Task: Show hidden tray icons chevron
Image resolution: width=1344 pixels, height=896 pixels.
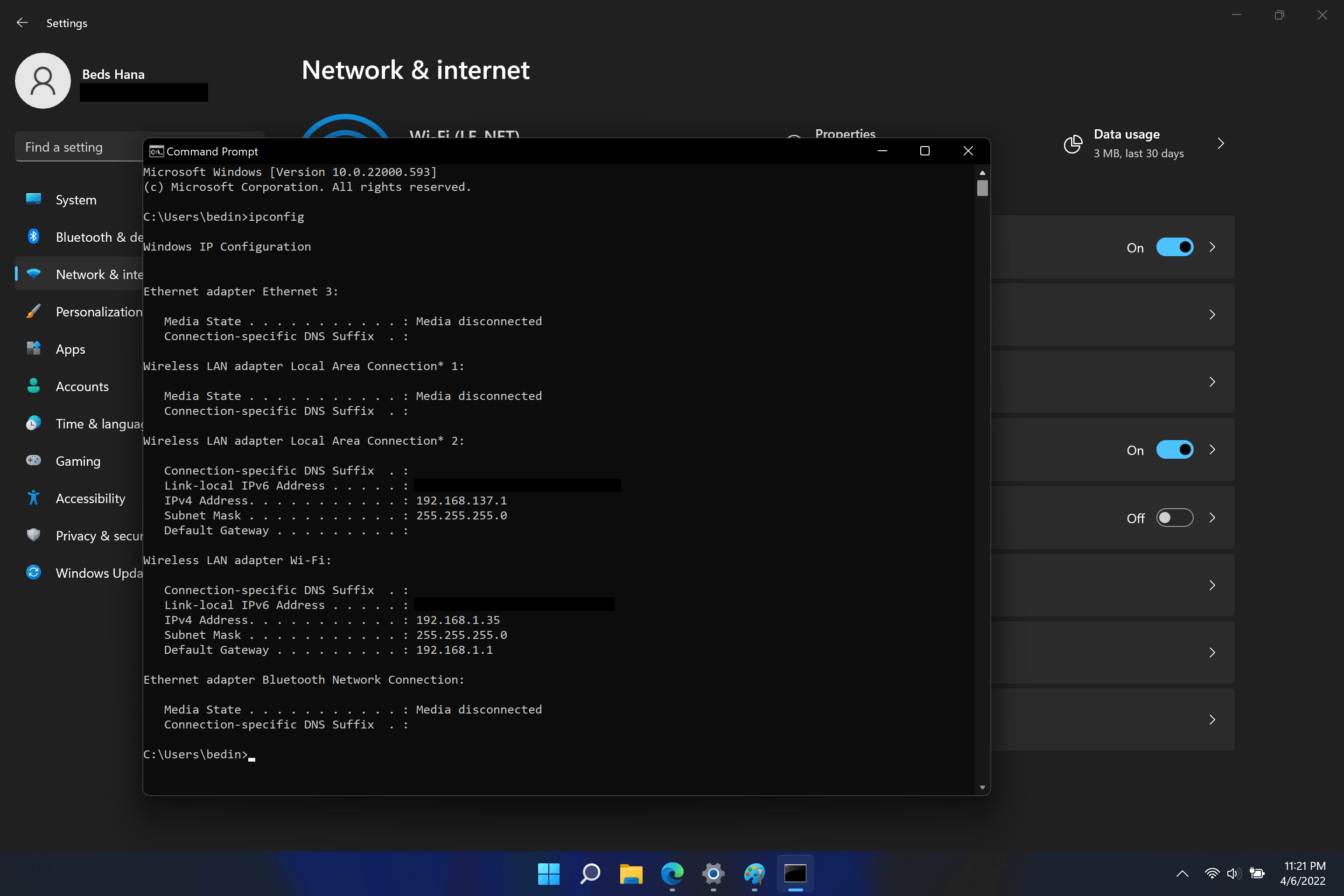Action: (x=1182, y=873)
